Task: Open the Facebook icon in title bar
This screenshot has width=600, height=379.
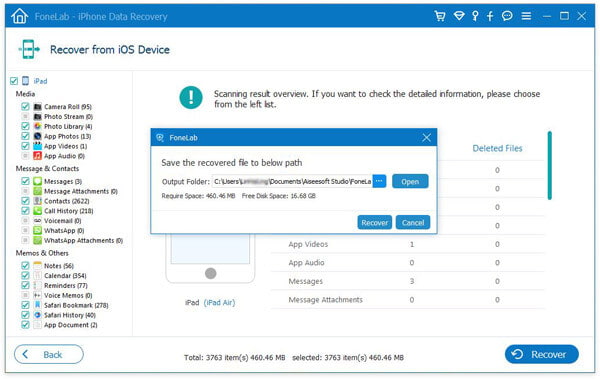Action: tap(490, 16)
